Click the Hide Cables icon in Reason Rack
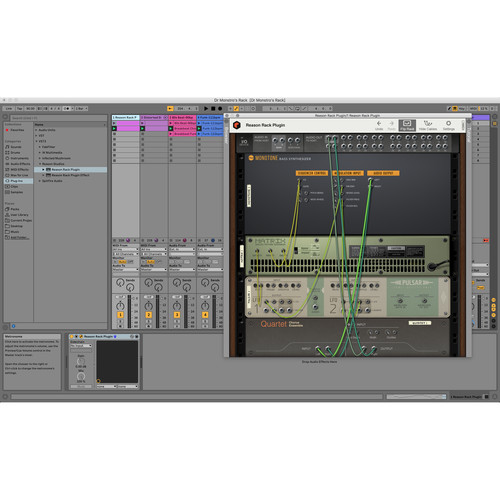This screenshot has height=500, width=500. [428, 125]
